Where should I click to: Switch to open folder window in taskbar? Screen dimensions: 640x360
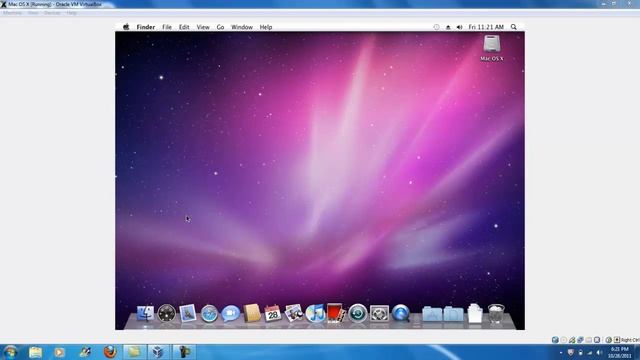pyautogui.click(x=134, y=352)
